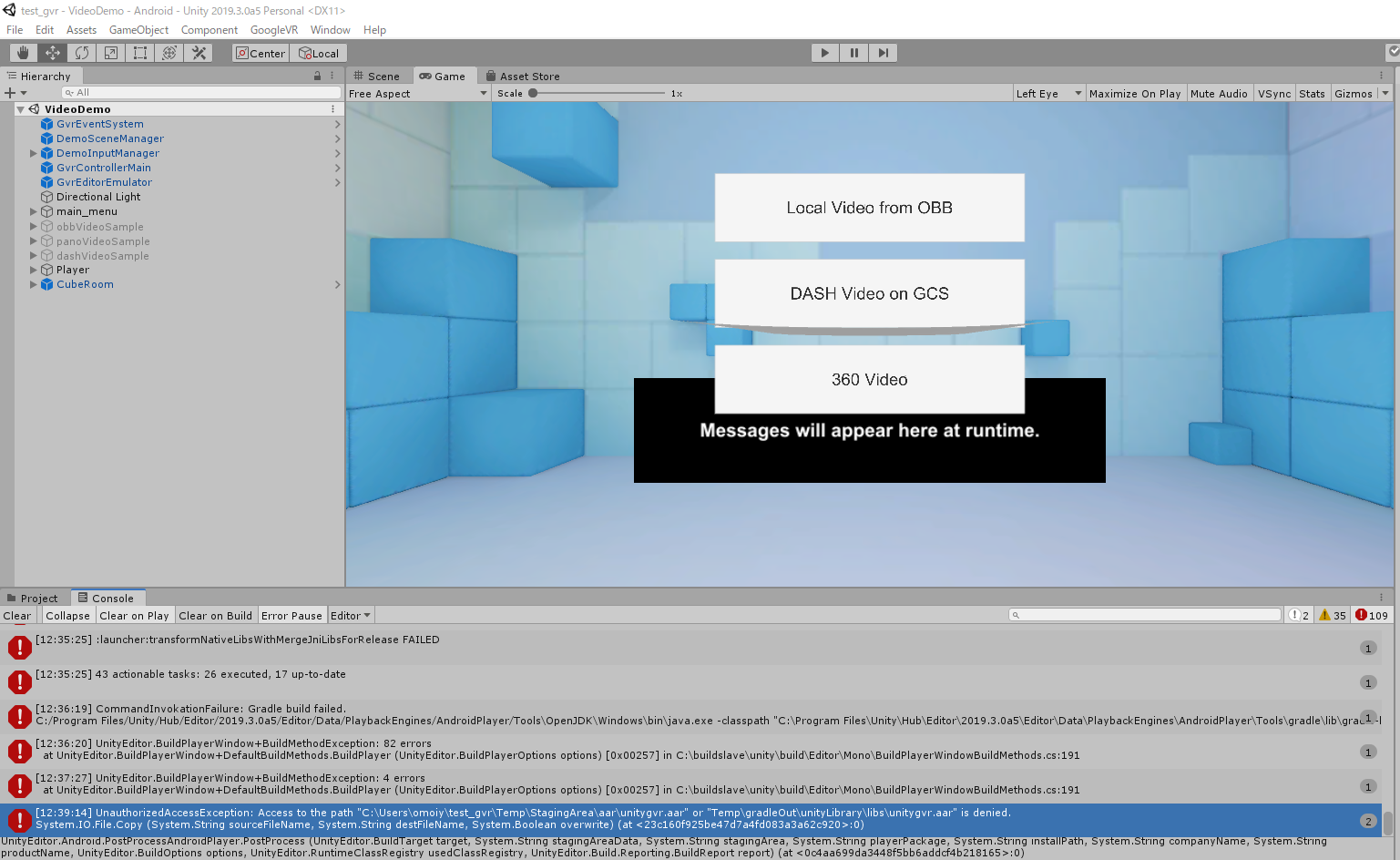Open VideoDemo scene options kebab menu

332,108
